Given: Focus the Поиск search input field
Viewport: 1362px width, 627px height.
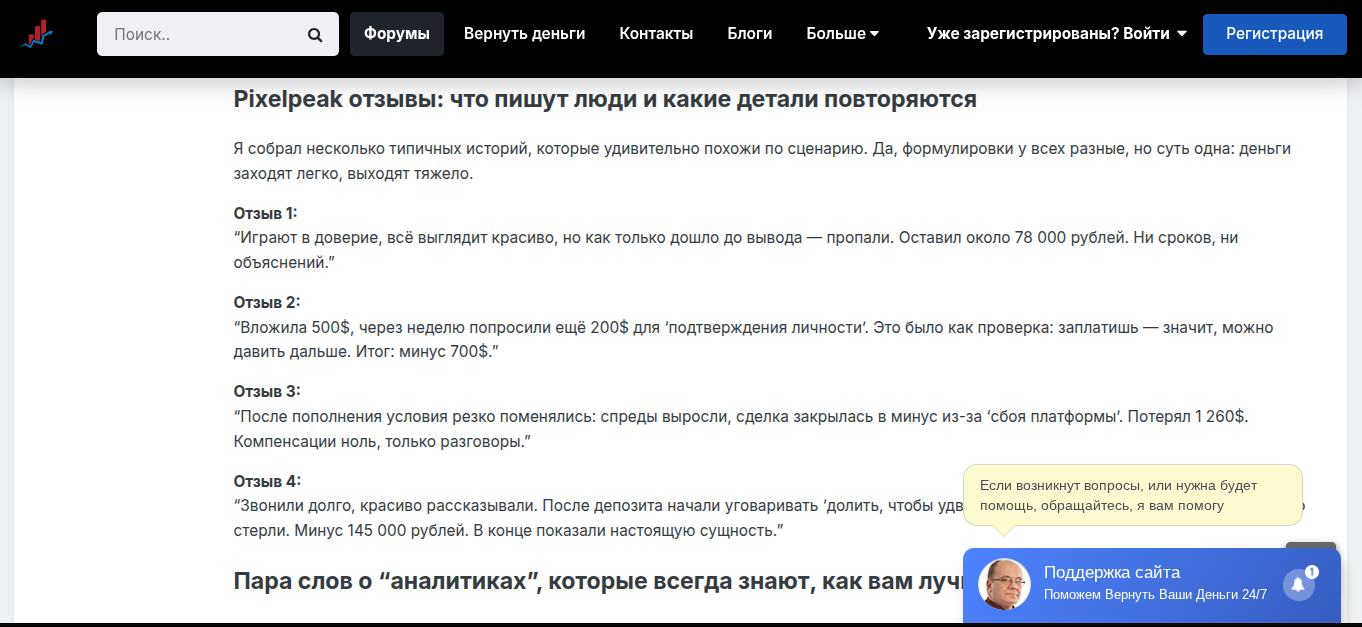Looking at the screenshot, I should pyautogui.click(x=205, y=34).
